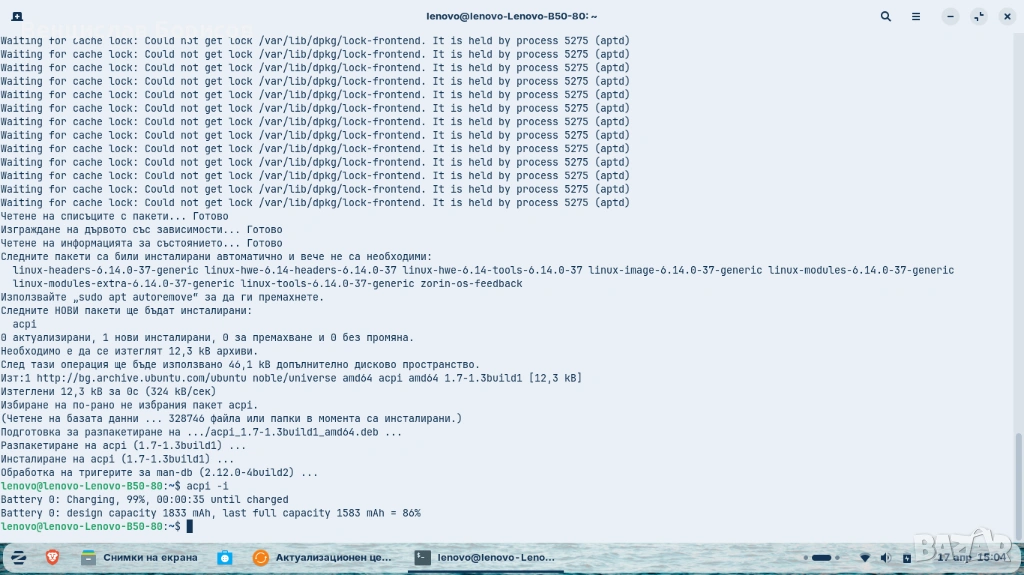Open the network status tray icon
This screenshot has width=1024, height=575.
click(x=865, y=557)
